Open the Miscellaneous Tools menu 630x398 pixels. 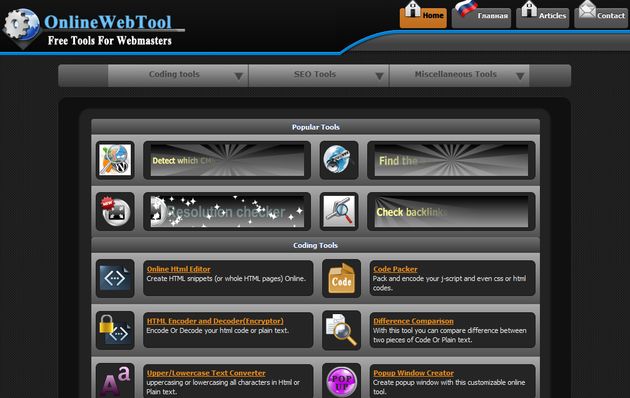(x=459, y=75)
